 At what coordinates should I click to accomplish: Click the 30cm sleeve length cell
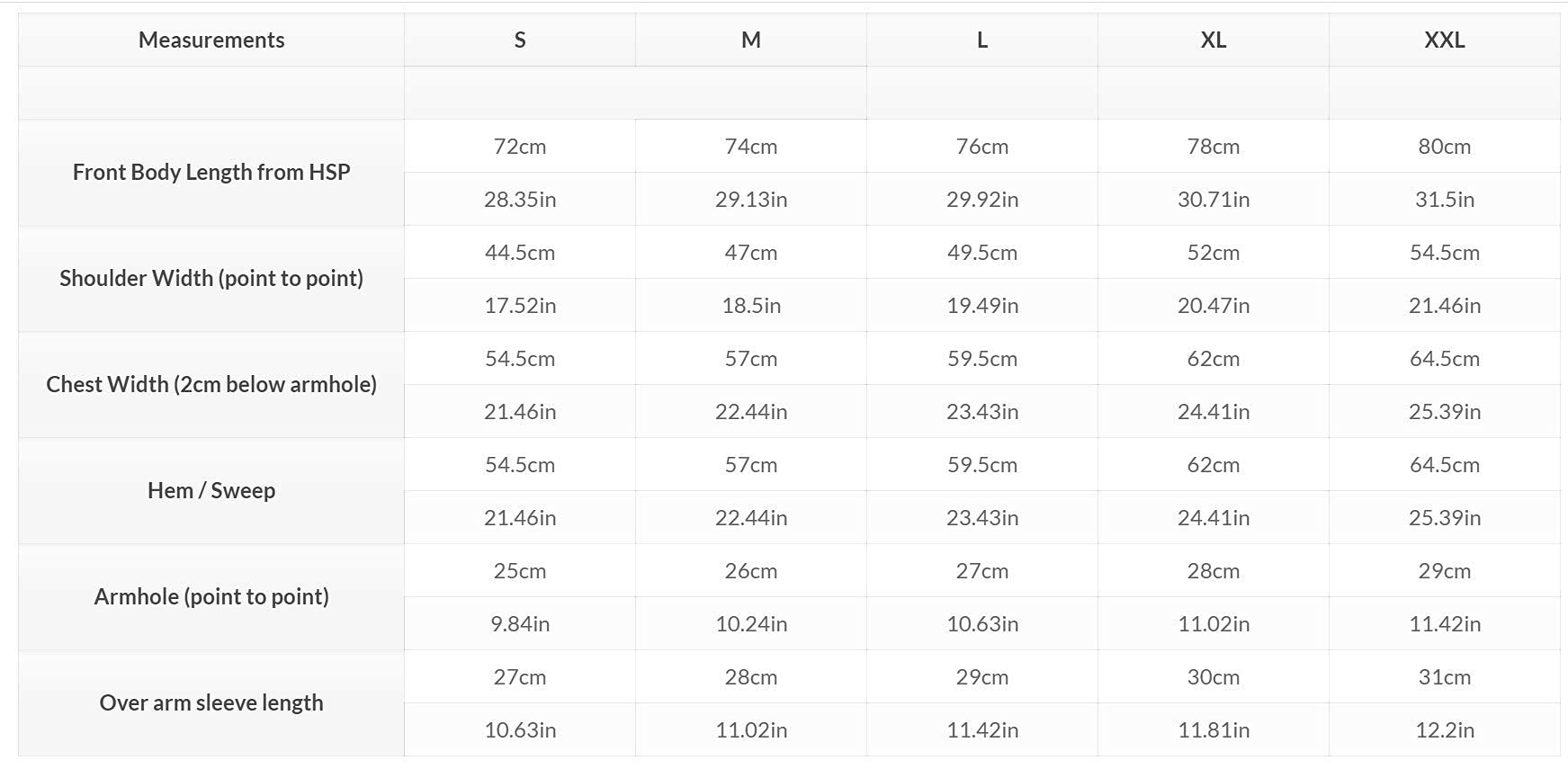pyautogui.click(x=1213, y=676)
